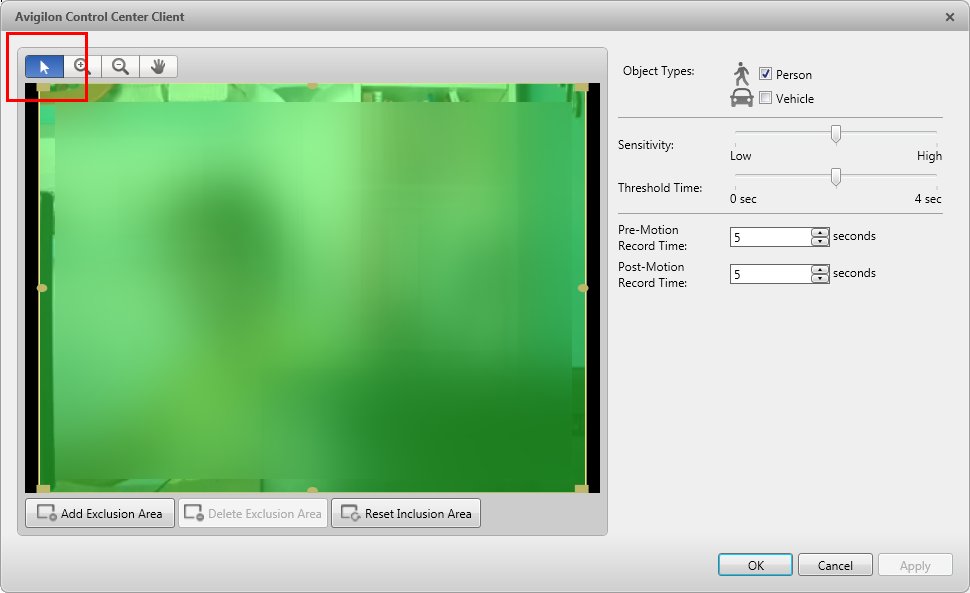Select the pointer/selection tool

coord(42,66)
